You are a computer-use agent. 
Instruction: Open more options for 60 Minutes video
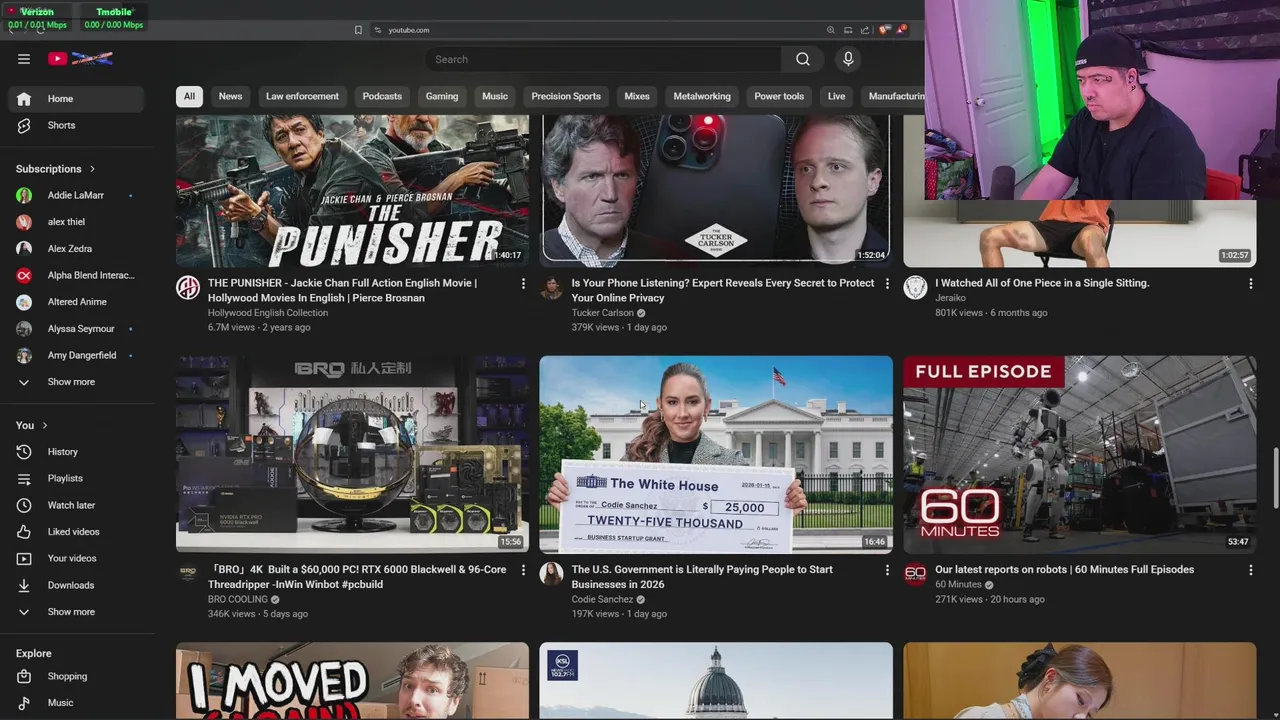[1250, 570]
